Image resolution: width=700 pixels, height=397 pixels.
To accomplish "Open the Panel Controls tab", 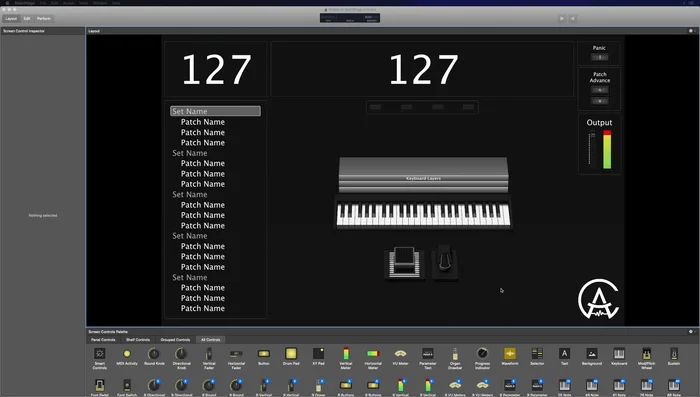I will 103,340.
